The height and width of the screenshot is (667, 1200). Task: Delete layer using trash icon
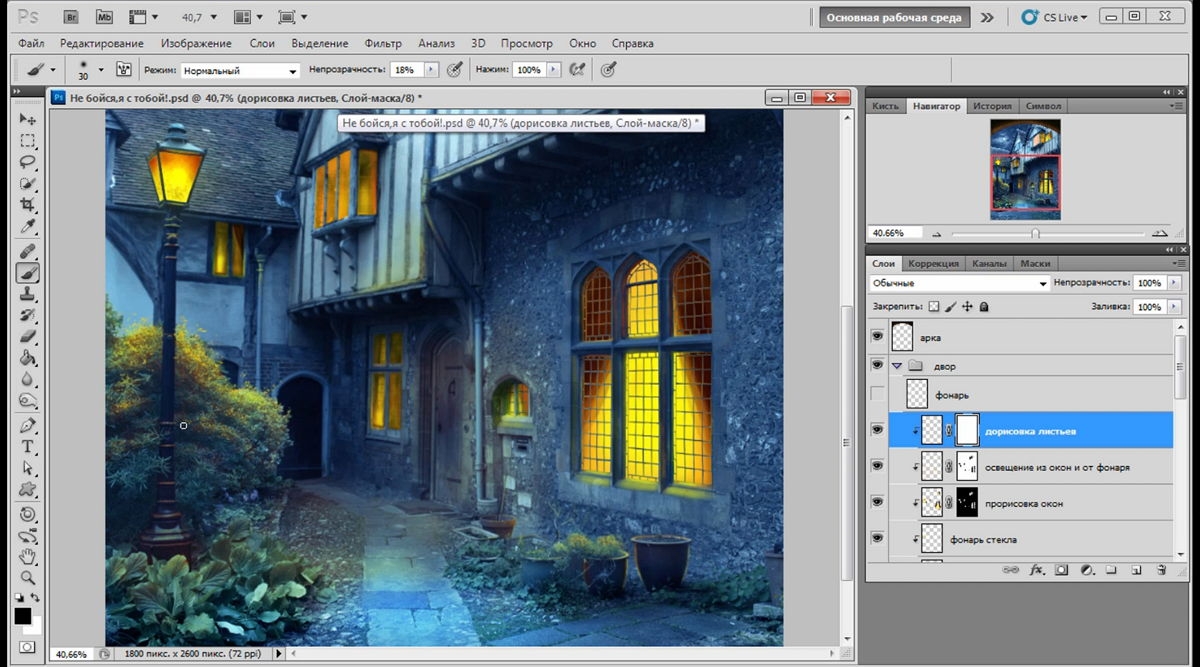tap(1161, 570)
